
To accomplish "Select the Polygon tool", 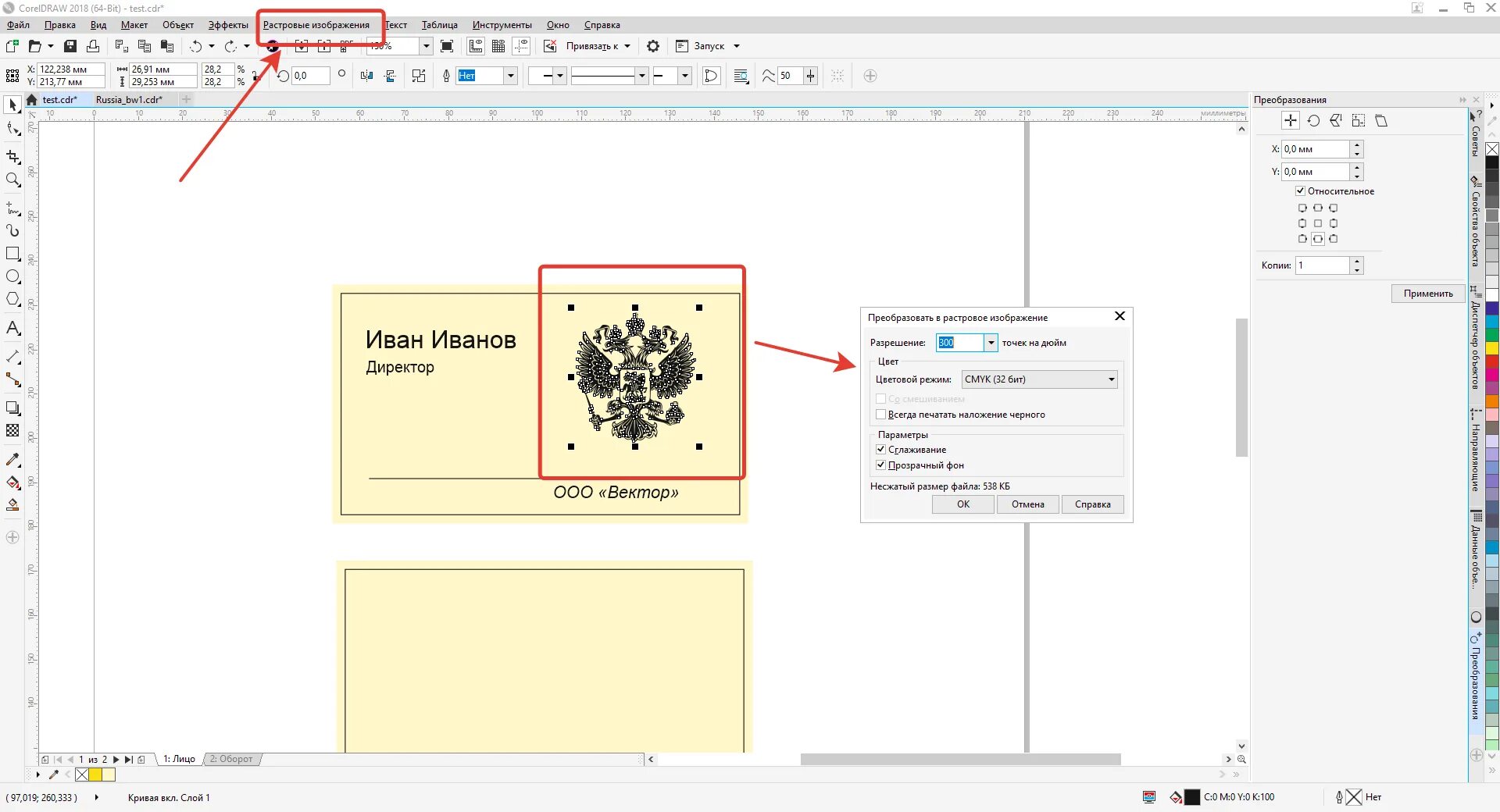I will tap(12, 299).
